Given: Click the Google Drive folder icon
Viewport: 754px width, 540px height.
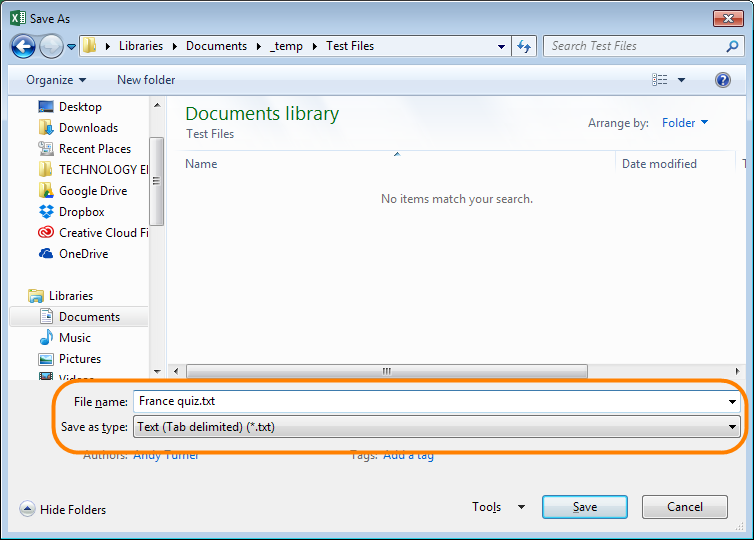Looking at the screenshot, I should [x=46, y=190].
